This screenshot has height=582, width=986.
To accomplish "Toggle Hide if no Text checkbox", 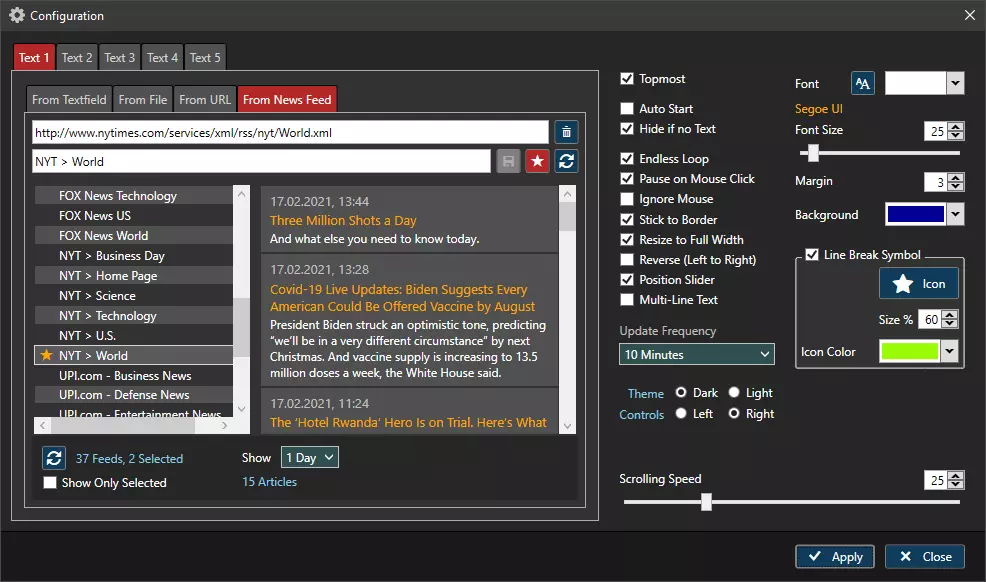I will 627,129.
